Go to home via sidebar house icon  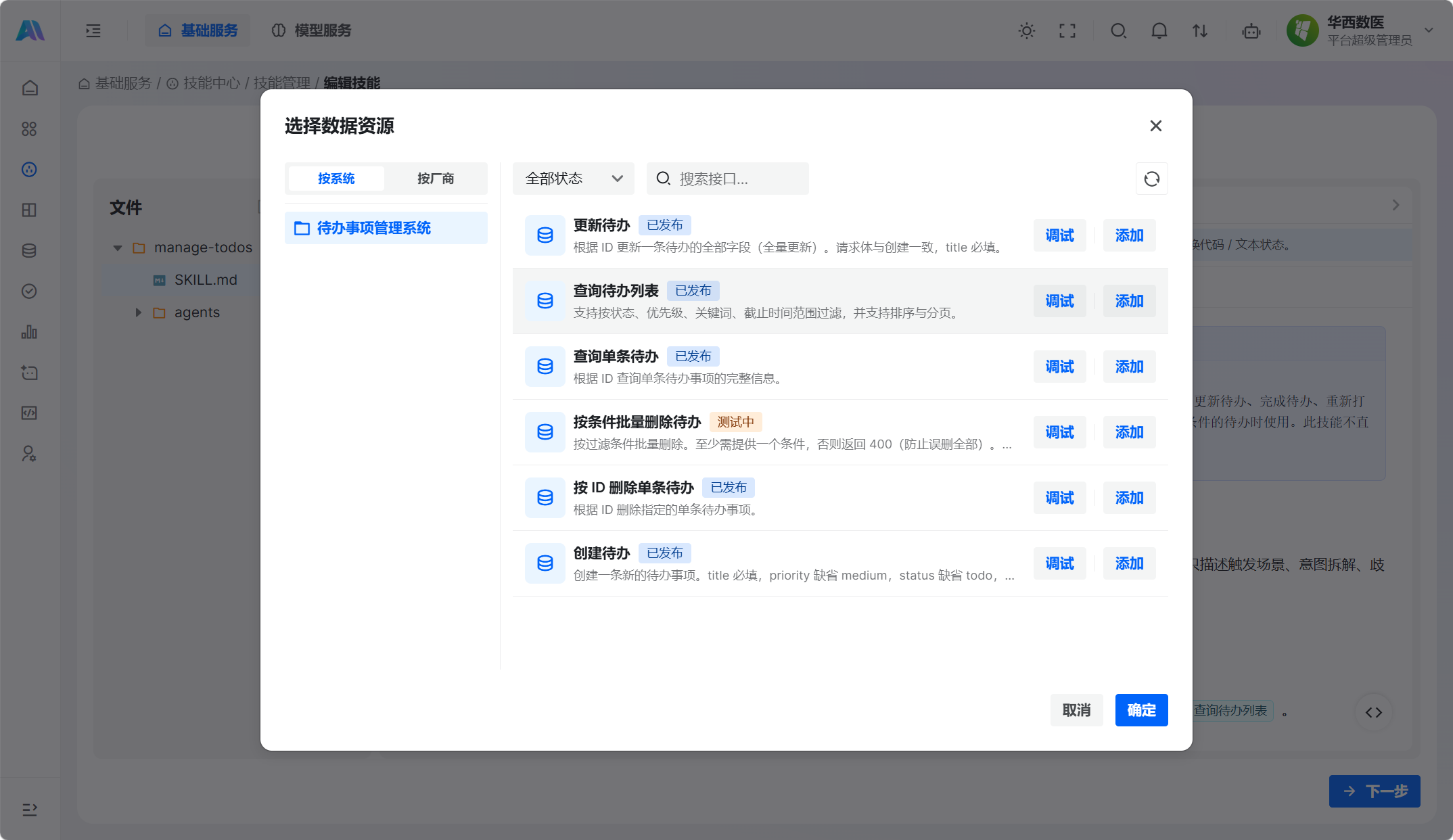point(29,88)
